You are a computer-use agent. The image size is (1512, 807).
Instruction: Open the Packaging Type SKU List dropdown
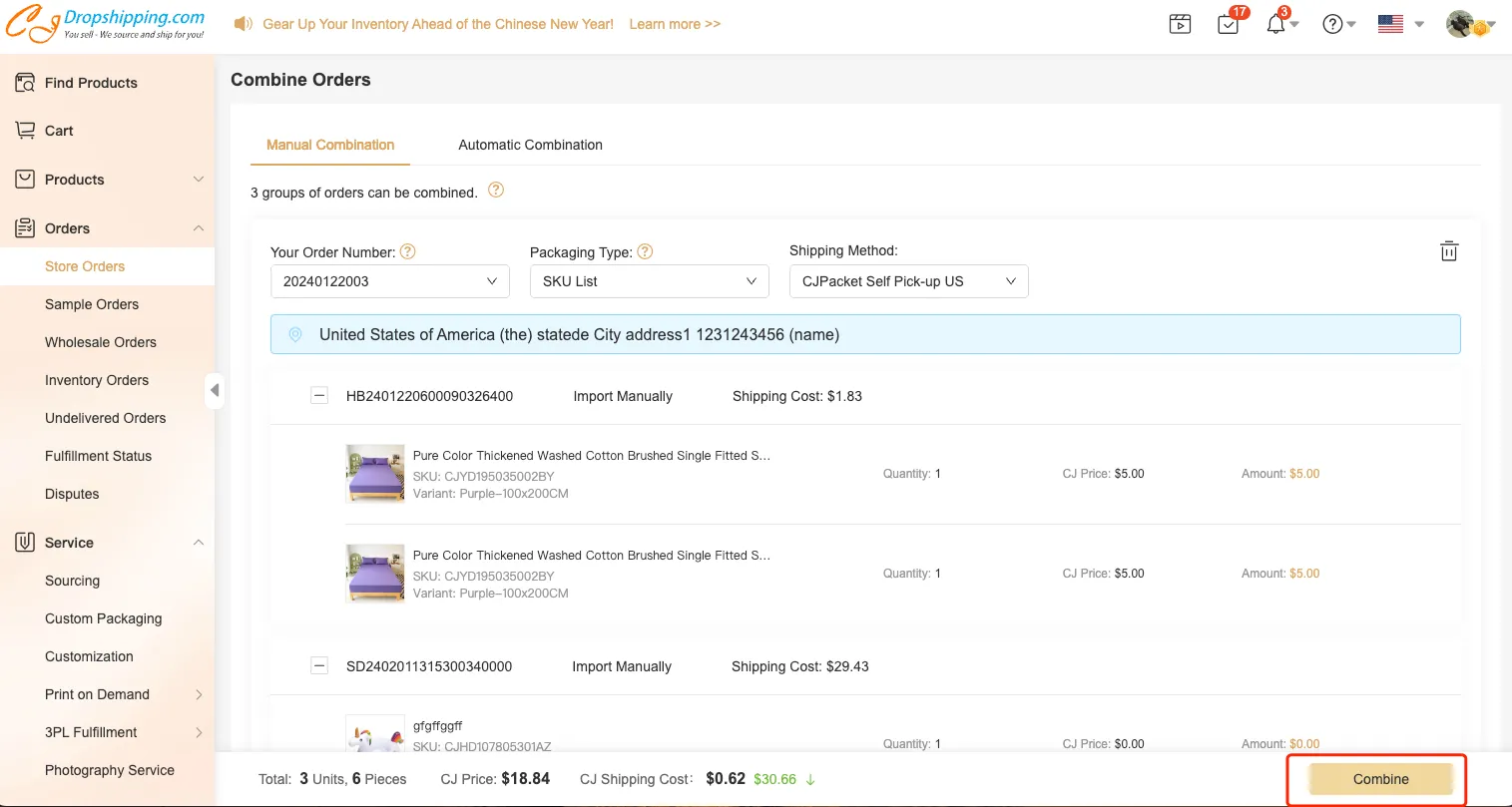point(649,281)
